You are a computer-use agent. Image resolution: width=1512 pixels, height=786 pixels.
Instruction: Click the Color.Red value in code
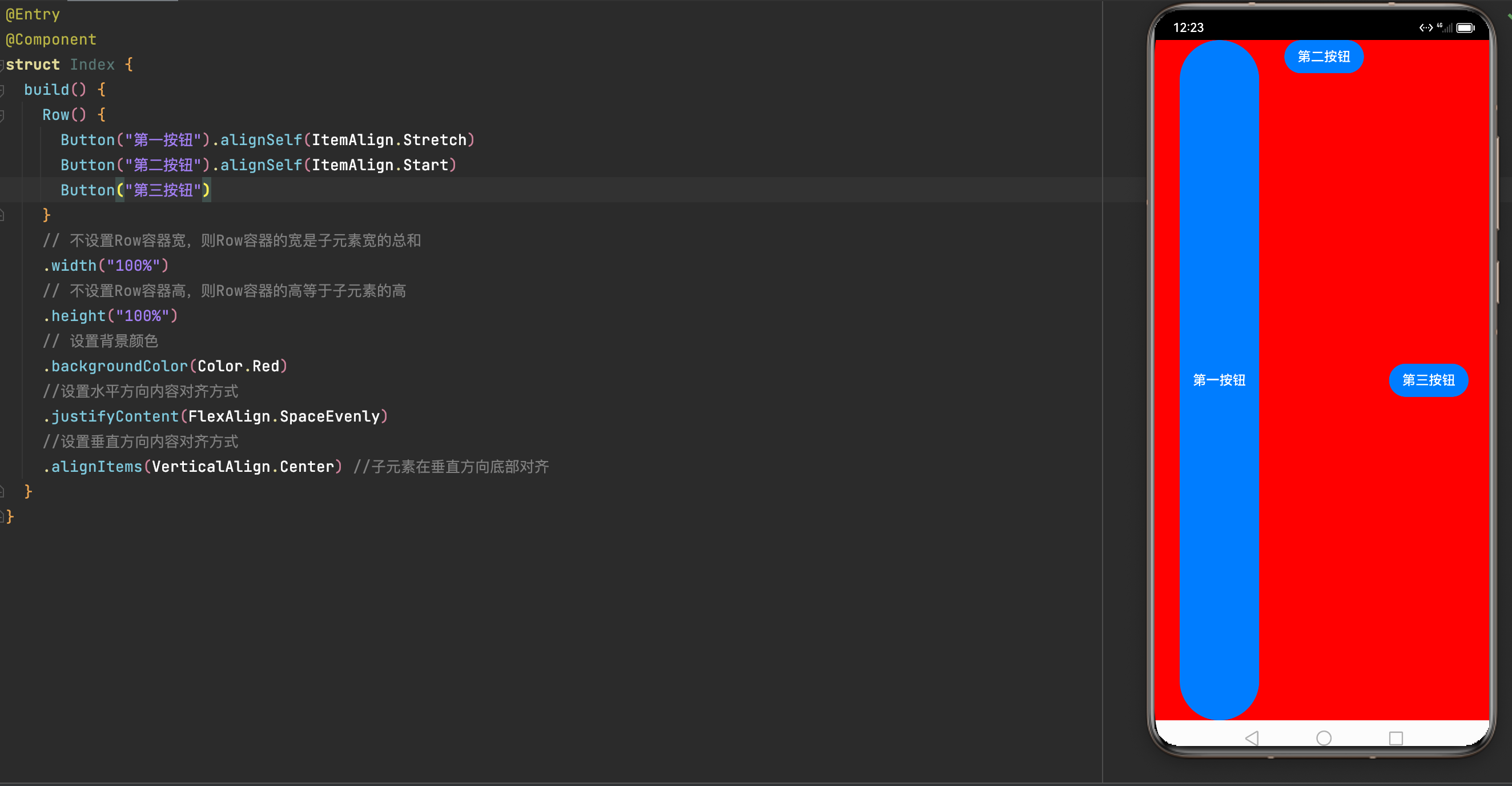pos(238,366)
